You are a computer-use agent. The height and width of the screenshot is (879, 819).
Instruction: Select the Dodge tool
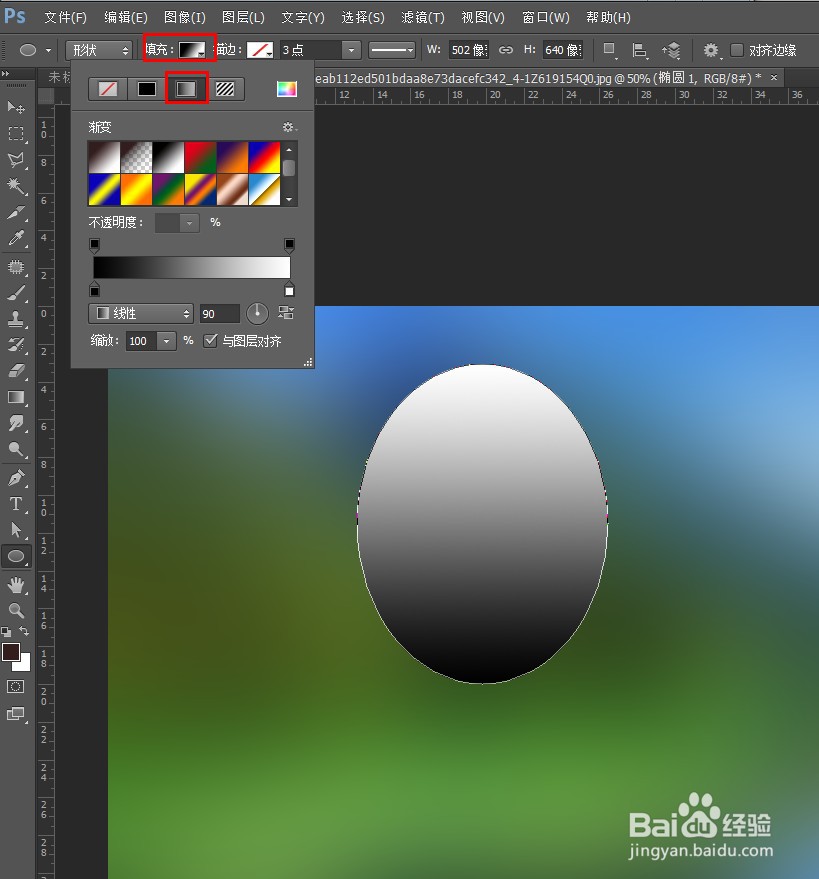click(16, 449)
